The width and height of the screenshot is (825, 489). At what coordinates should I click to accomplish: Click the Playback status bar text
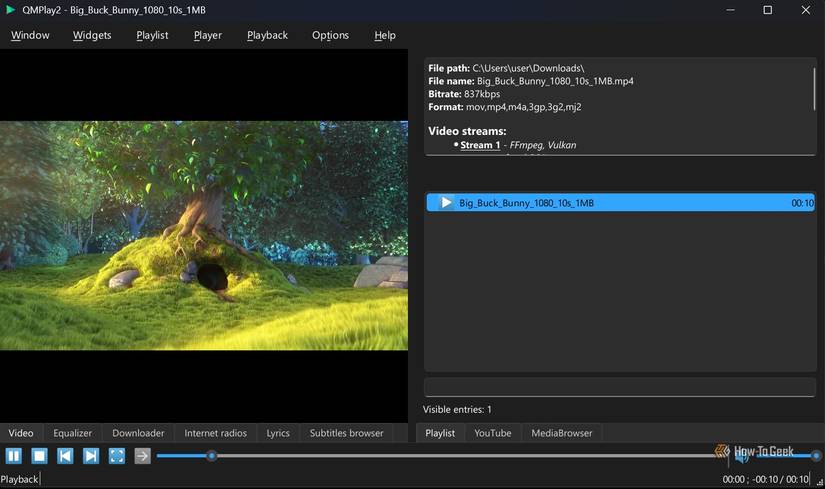point(19,480)
